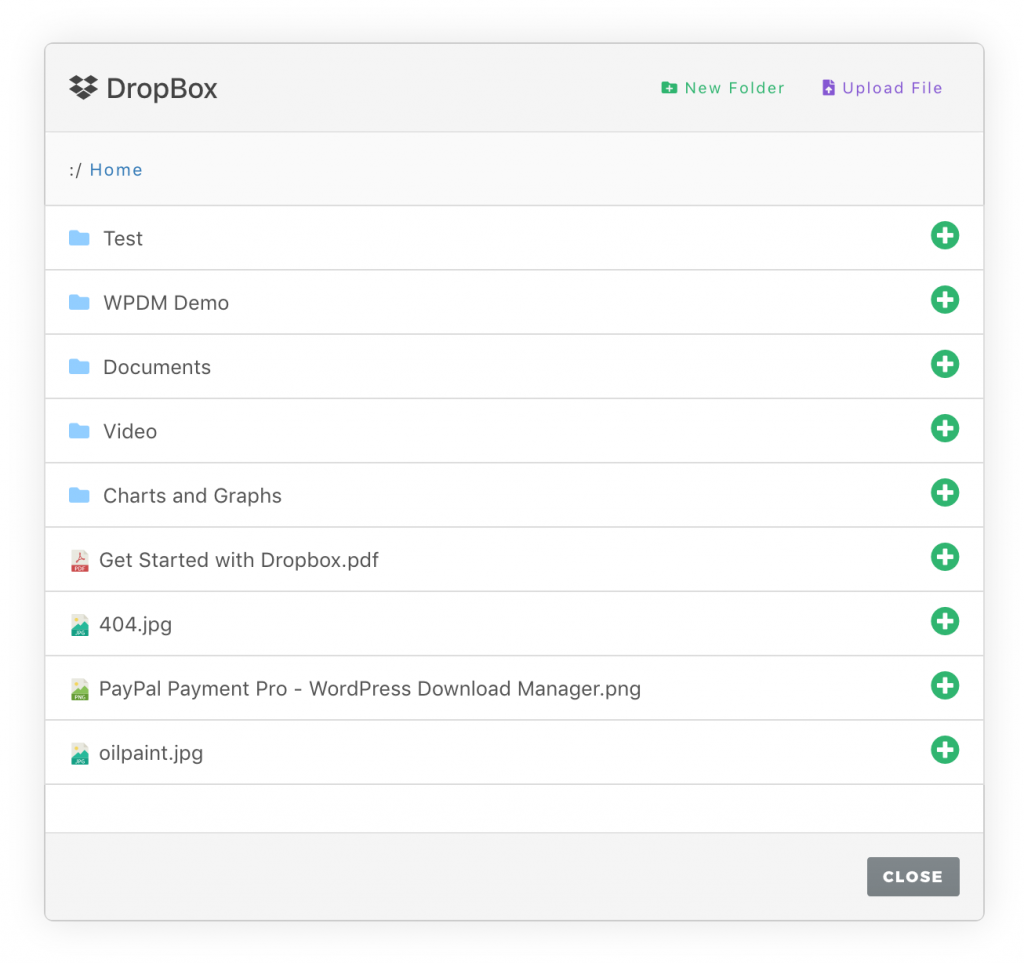Screen dimensions: 1024x963
Task: Click the Dropbox logo icon
Action: 83,88
